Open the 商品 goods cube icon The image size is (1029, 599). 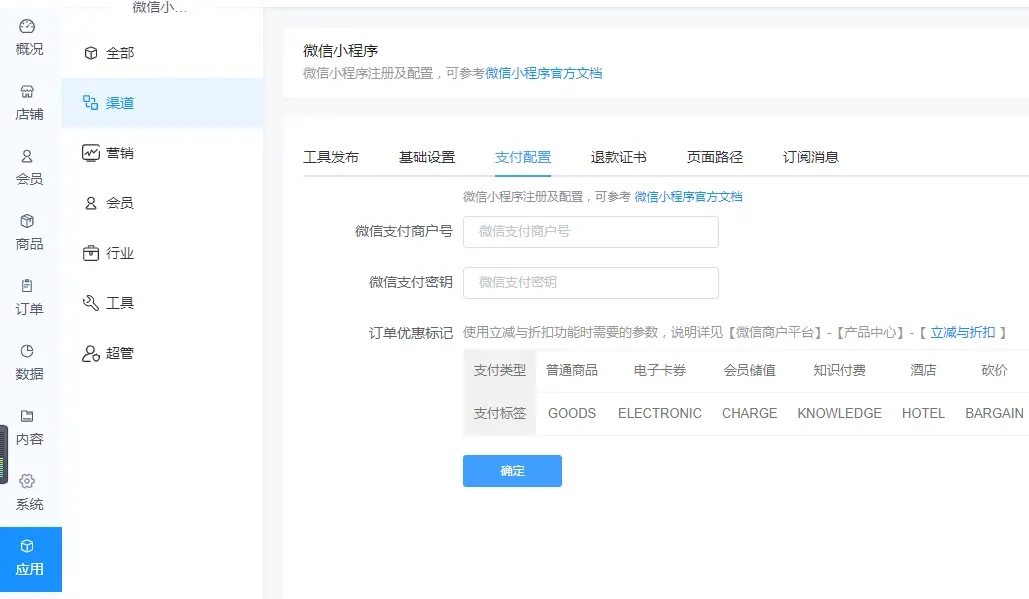click(27, 221)
